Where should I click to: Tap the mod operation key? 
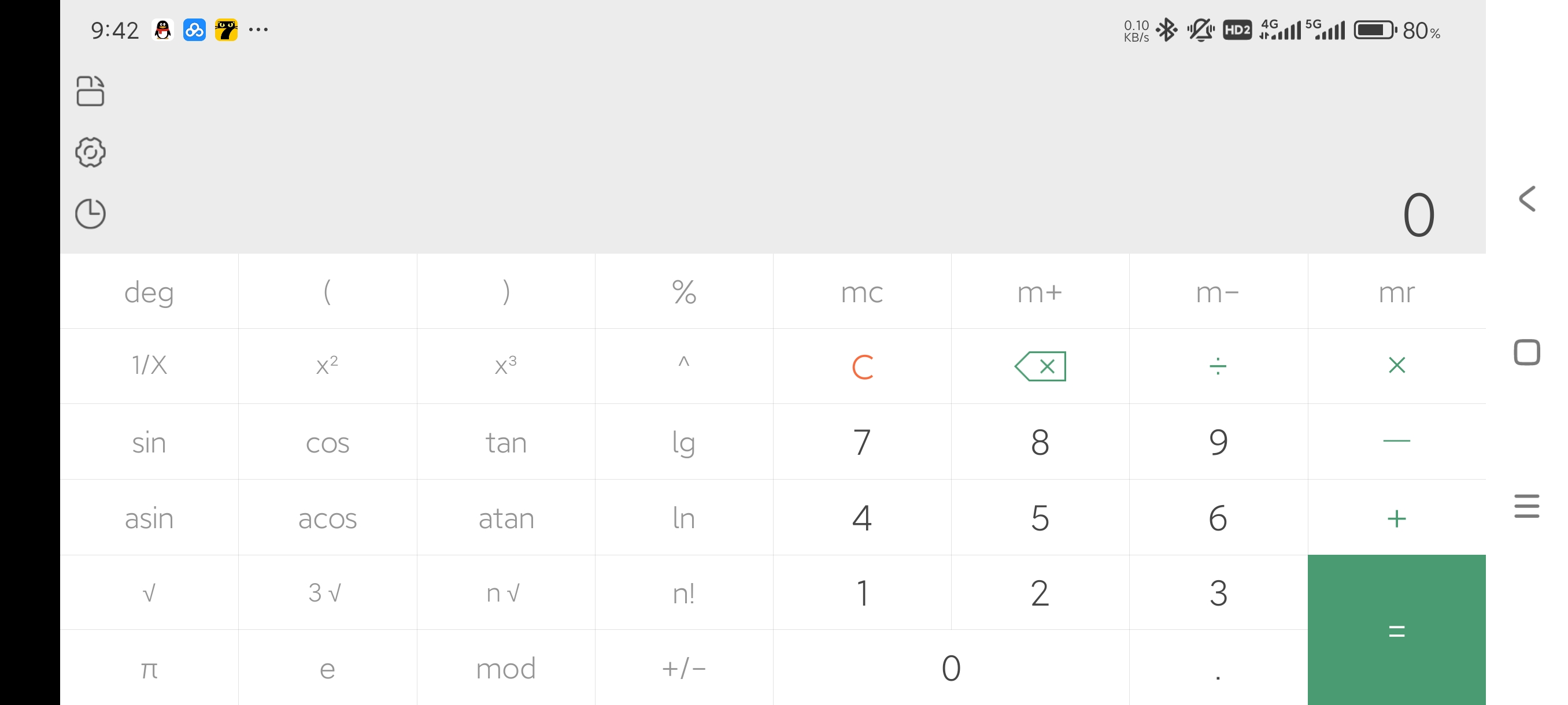pyautogui.click(x=506, y=668)
